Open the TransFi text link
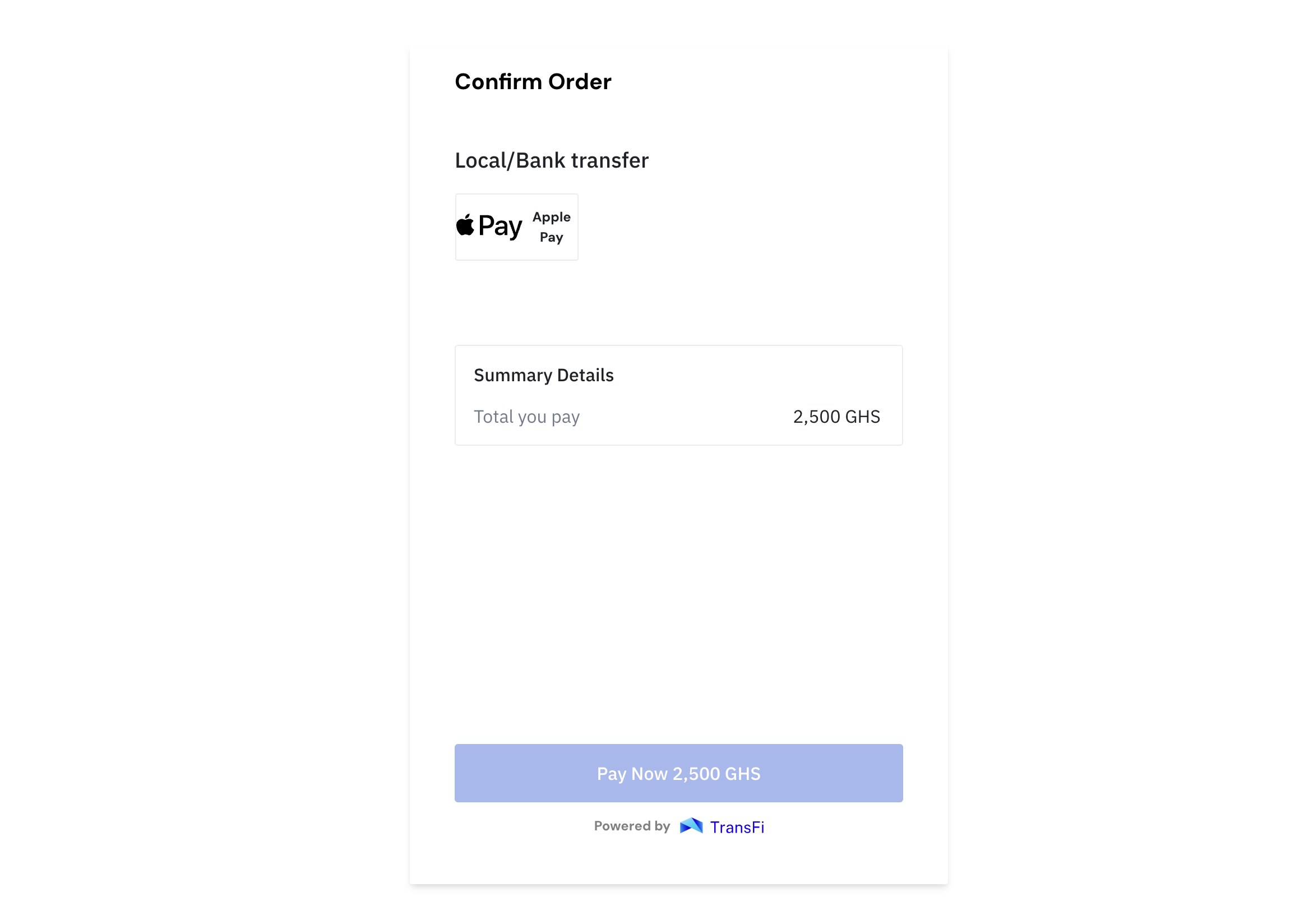This screenshot has height=924, width=1304. pos(737,827)
